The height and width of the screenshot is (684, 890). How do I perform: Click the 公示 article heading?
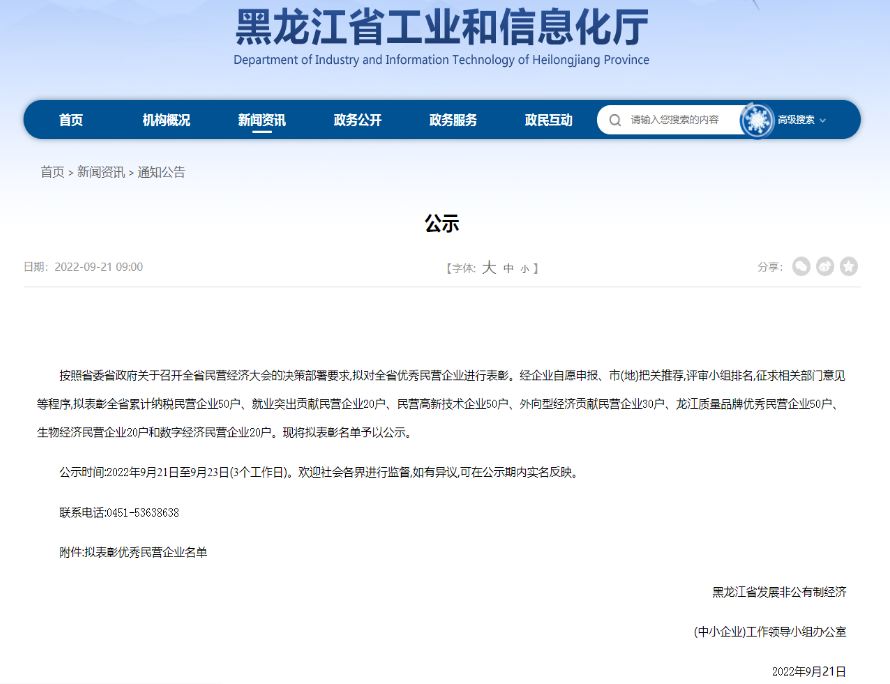442,224
